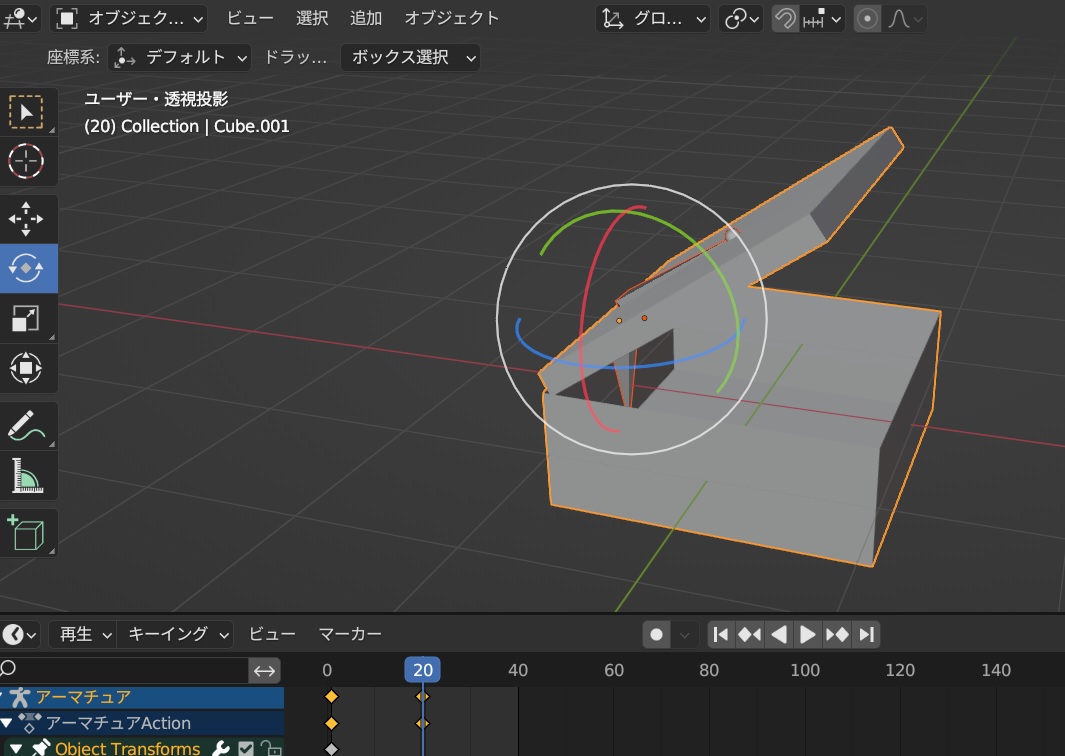Play the animation forward
This screenshot has height=756, width=1065.
pyautogui.click(x=807, y=634)
